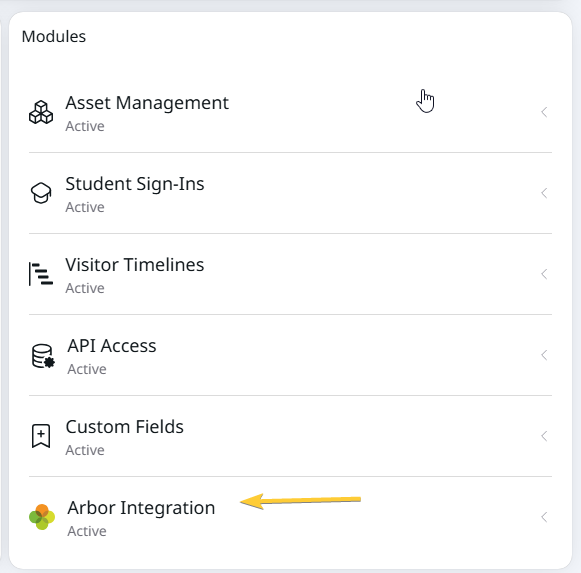Expand the Custom Fields chevron

pos(544,436)
